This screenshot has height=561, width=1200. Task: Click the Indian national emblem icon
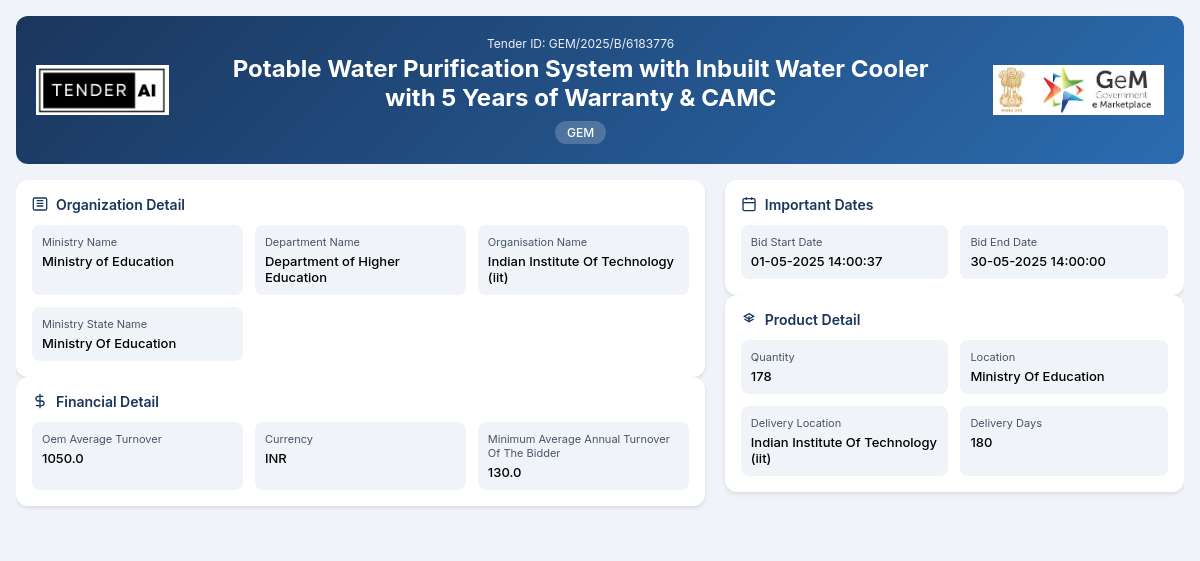[1014, 90]
